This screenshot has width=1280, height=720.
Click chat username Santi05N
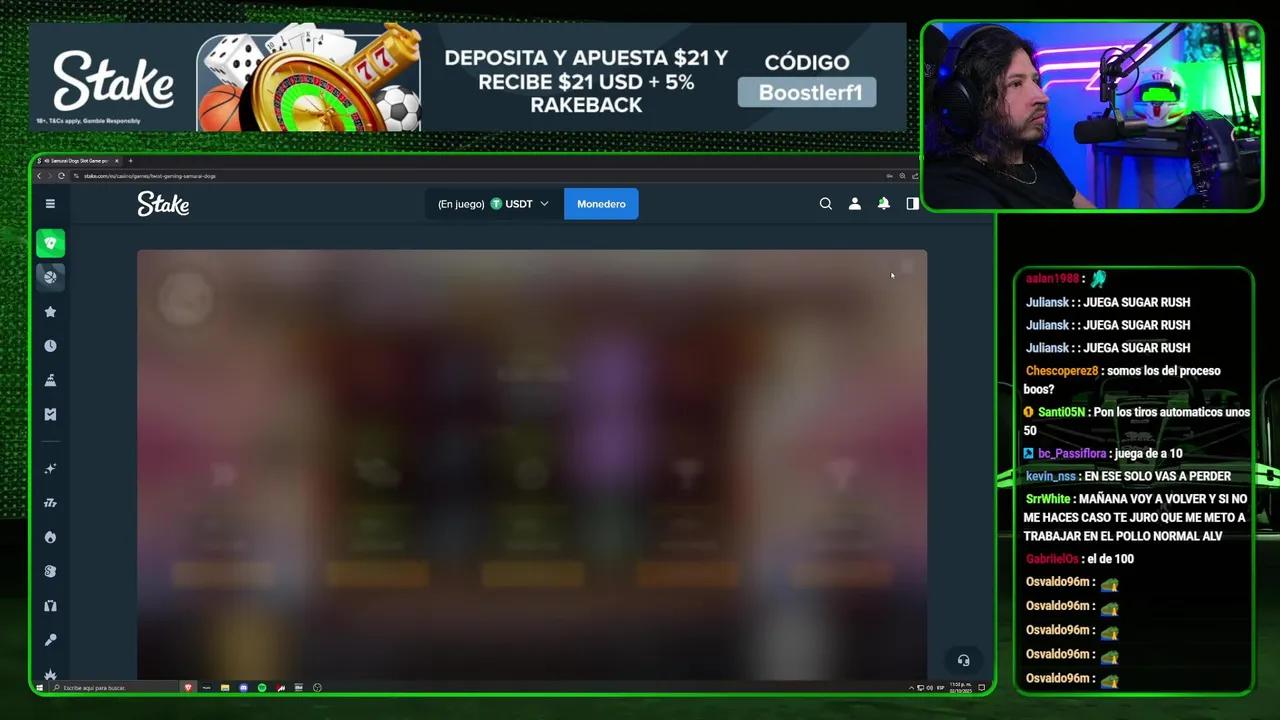[x=1061, y=412]
